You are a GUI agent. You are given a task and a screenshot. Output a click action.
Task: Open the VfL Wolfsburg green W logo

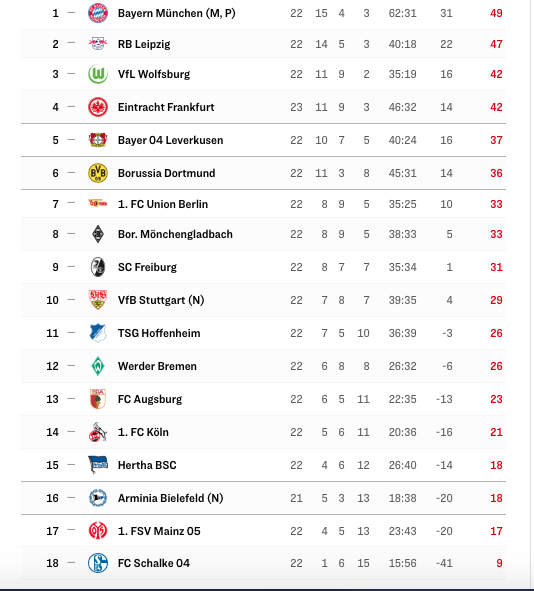pyautogui.click(x=98, y=74)
